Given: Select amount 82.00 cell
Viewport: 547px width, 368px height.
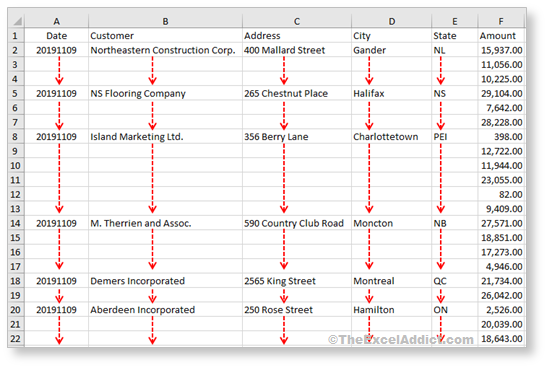Looking at the screenshot, I should 501,194.
